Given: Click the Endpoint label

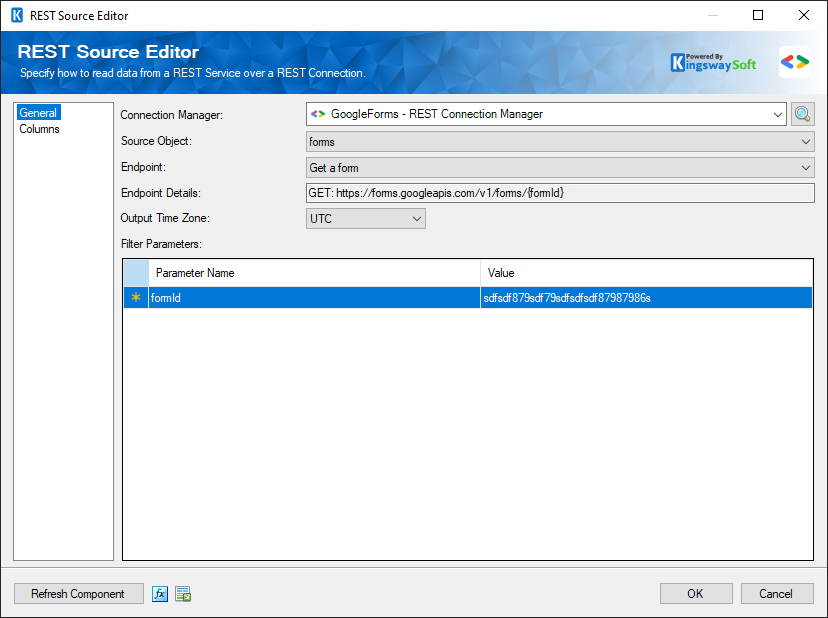Looking at the screenshot, I should pos(143,167).
